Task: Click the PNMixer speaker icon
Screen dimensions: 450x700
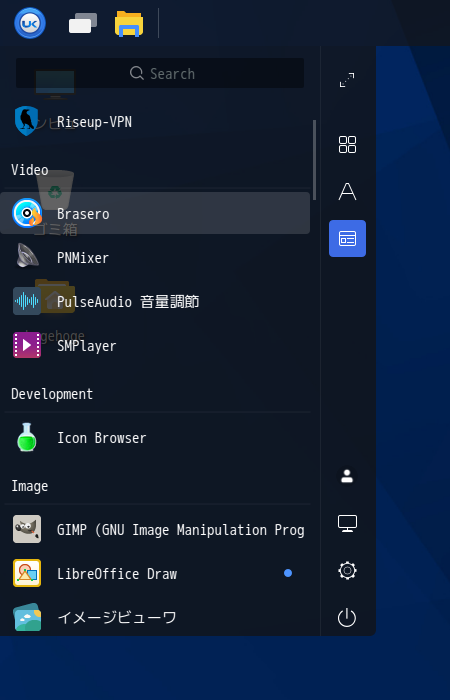Action: [27, 257]
